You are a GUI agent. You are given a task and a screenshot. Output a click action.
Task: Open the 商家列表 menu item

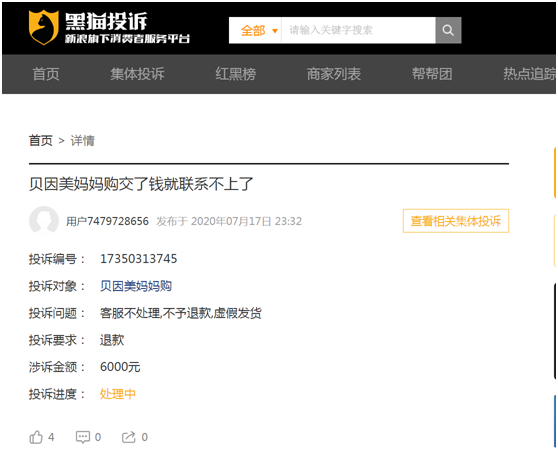334,74
